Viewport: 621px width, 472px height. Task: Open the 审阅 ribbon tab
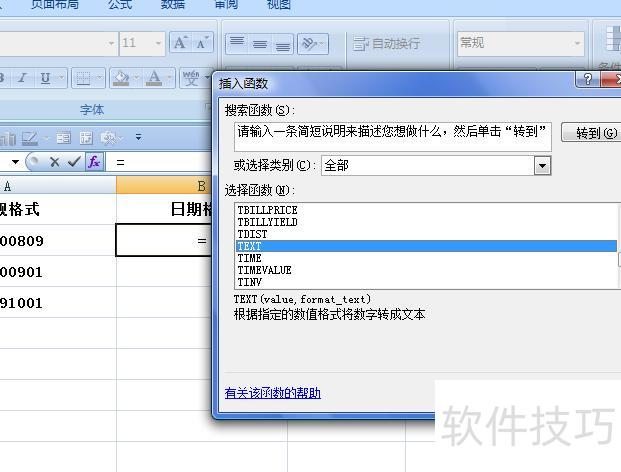[226, 5]
